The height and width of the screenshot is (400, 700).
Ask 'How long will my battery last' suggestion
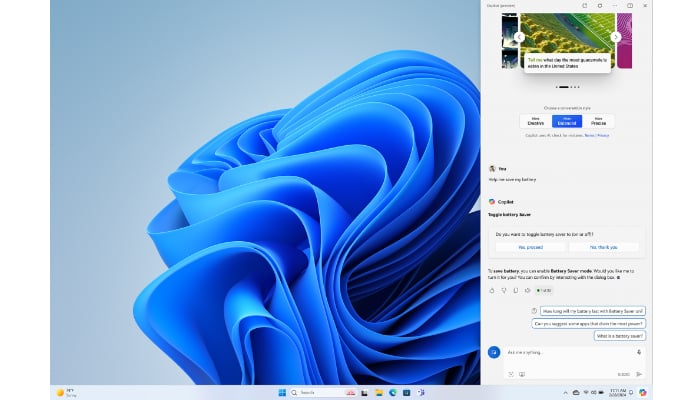593,311
